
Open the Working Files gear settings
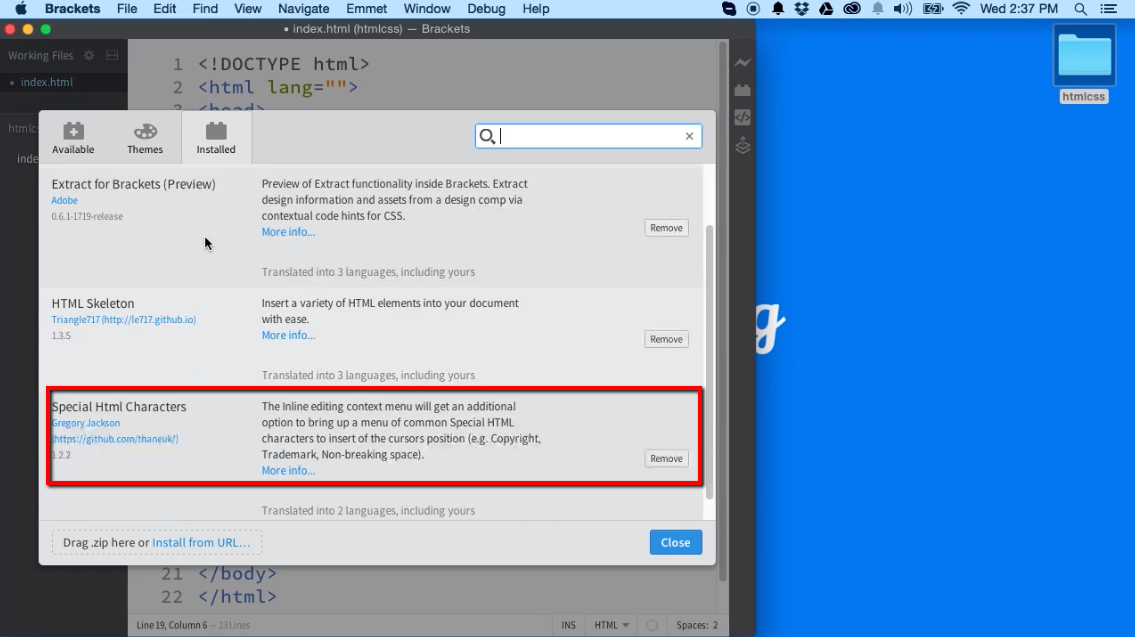[x=89, y=56]
